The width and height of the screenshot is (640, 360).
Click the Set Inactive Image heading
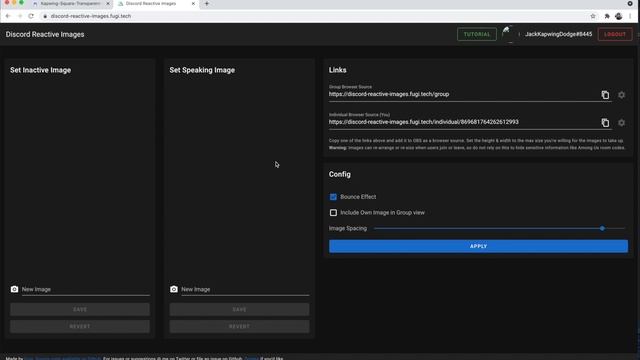click(x=40, y=70)
